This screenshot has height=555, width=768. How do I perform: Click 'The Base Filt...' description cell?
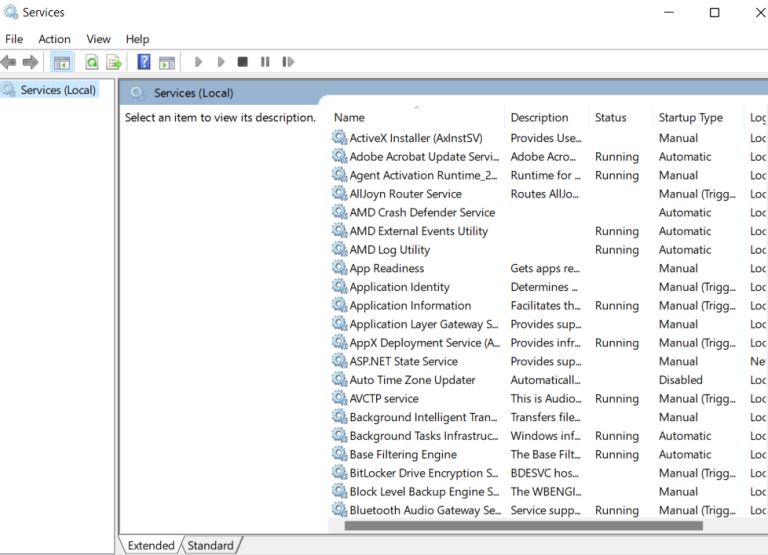click(x=545, y=454)
